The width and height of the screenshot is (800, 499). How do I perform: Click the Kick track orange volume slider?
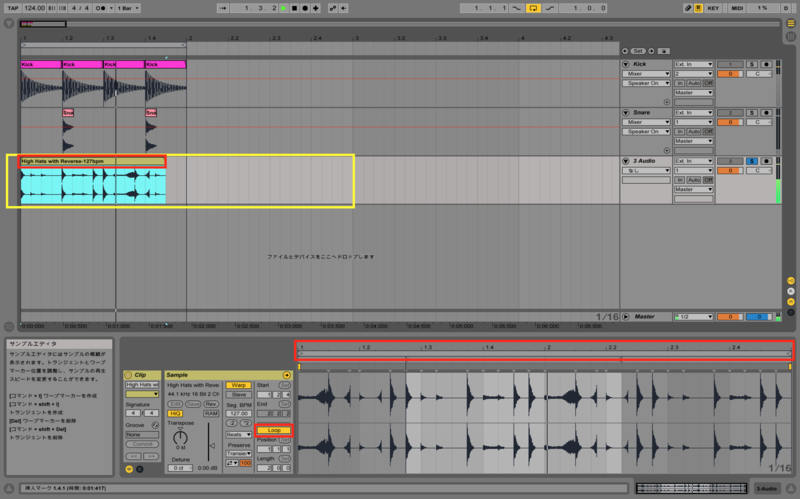(730, 74)
